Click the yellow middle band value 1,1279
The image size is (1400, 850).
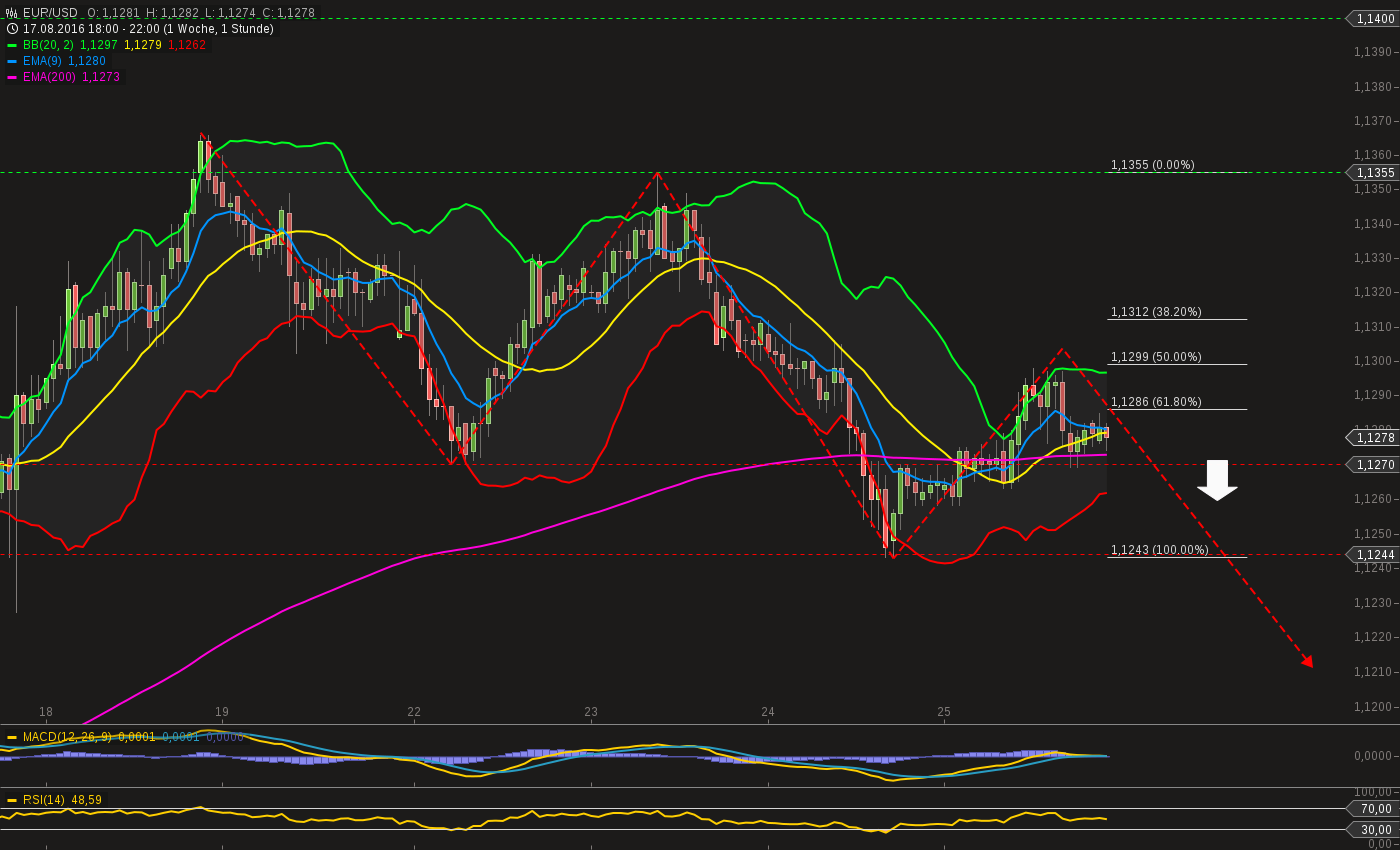[x=143, y=45]
